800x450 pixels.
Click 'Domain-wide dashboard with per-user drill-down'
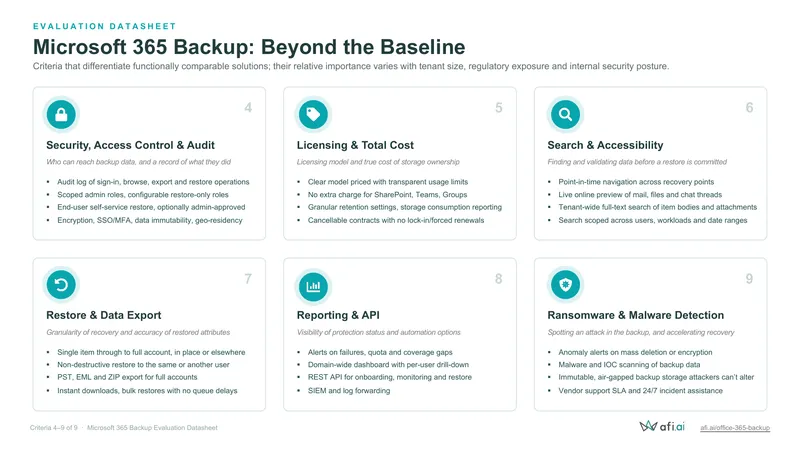(388, 365)
